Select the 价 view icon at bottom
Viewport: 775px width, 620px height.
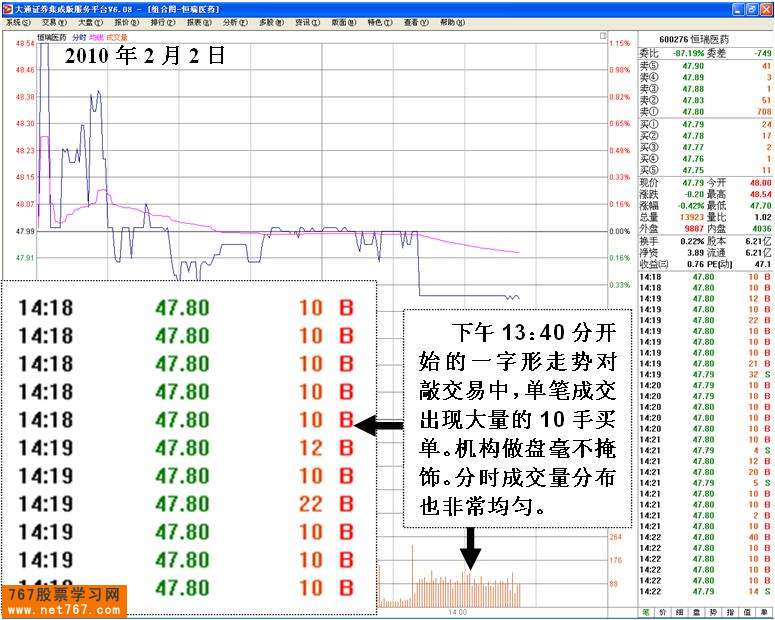click(664, 612)
